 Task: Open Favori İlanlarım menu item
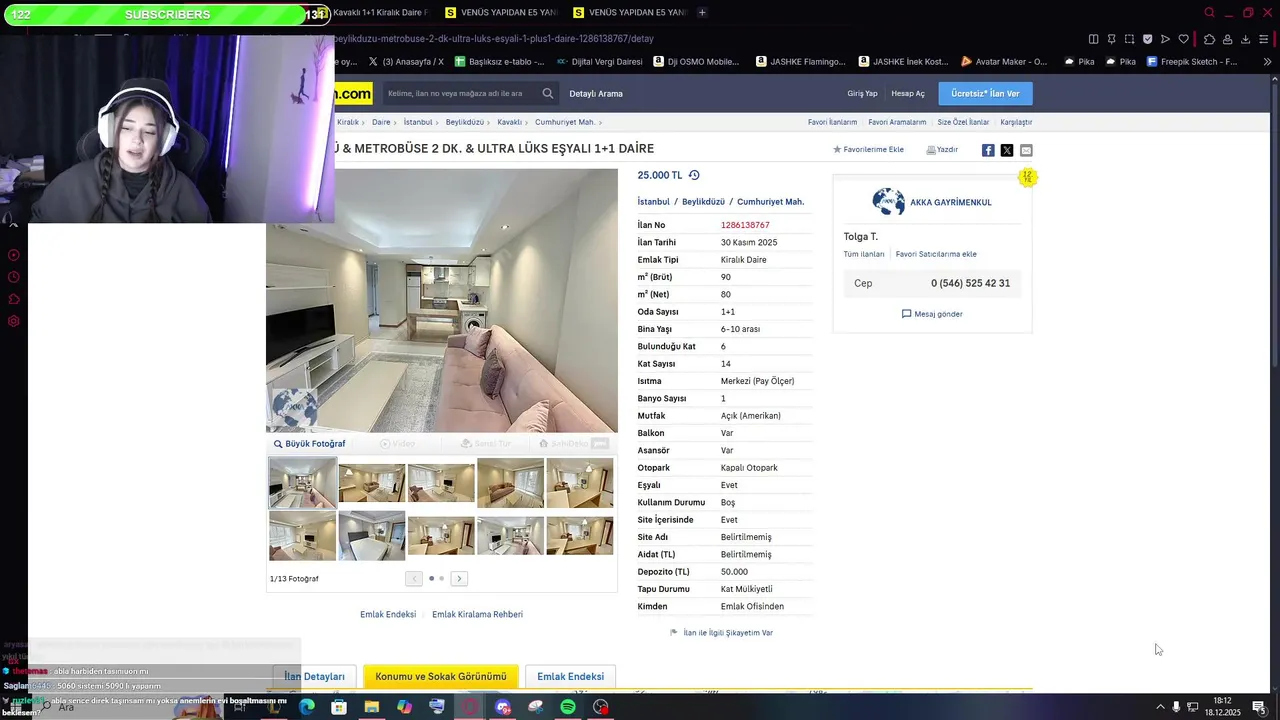(x=832, y=122)
